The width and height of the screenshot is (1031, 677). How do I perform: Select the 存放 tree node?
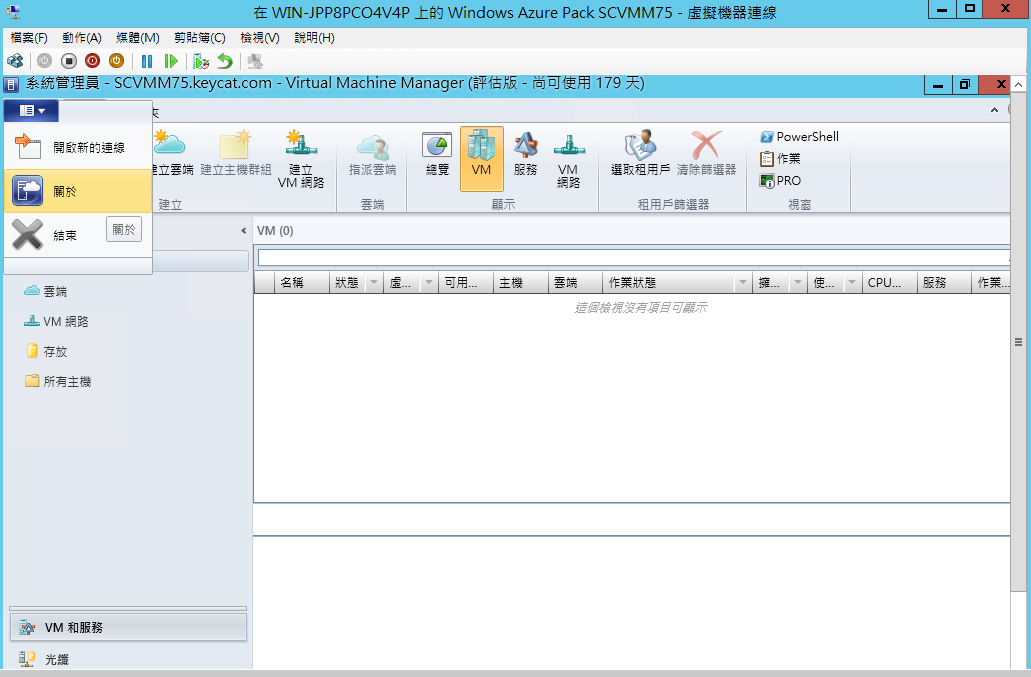[x=46, y=352]
